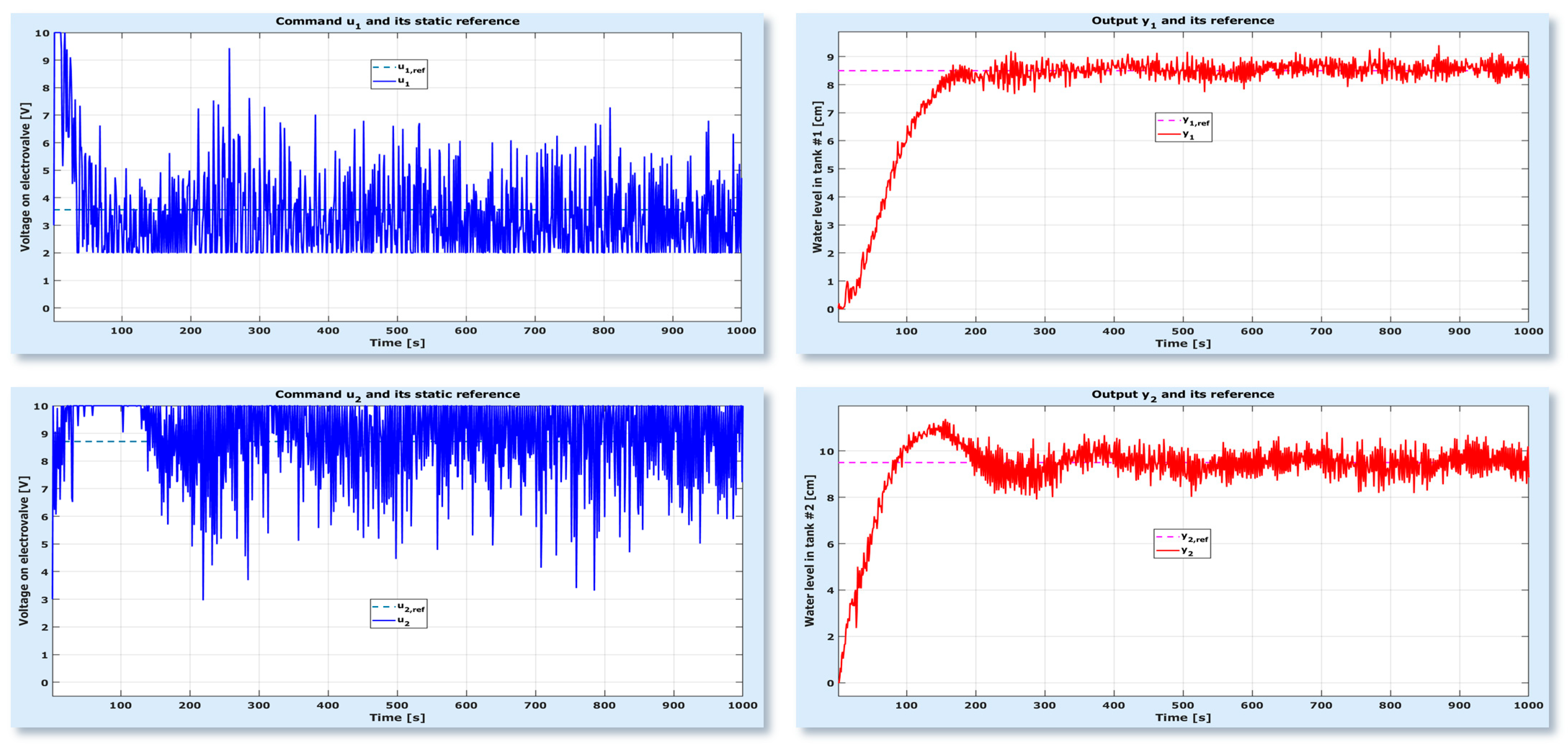Select the "Water level in tank #2 [cm]" axis label

coord(809,551)
